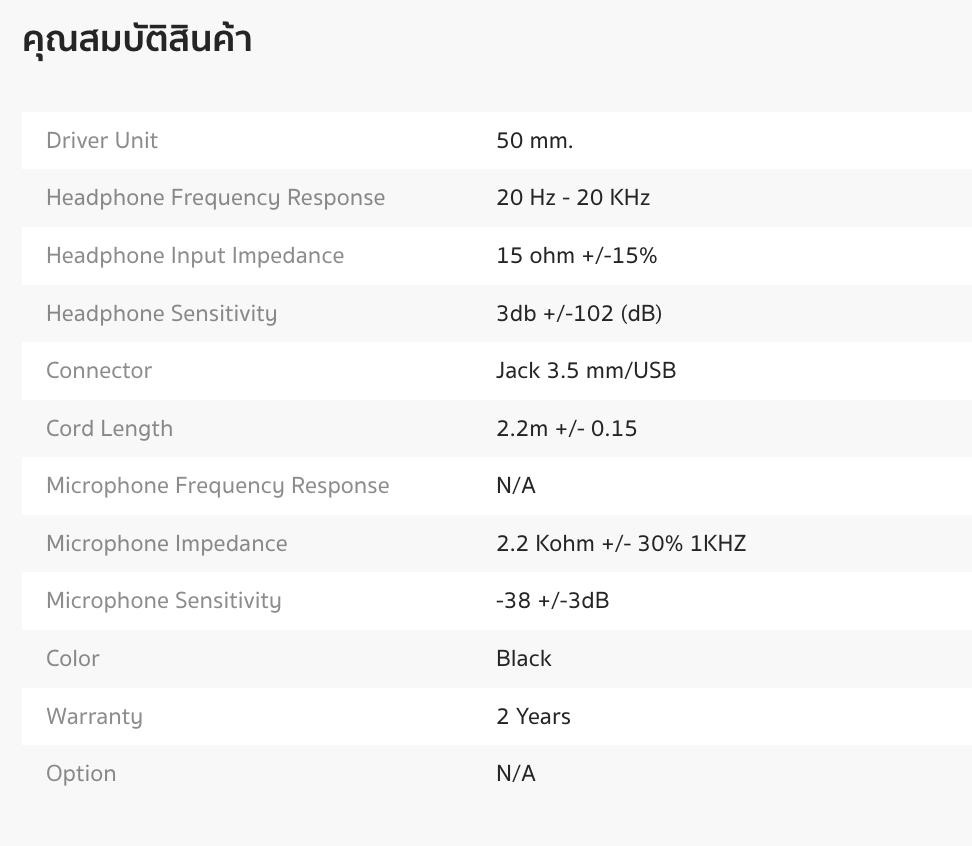Select the Option row label
This screenshot has width=972, height=846.
coord(81,774)
